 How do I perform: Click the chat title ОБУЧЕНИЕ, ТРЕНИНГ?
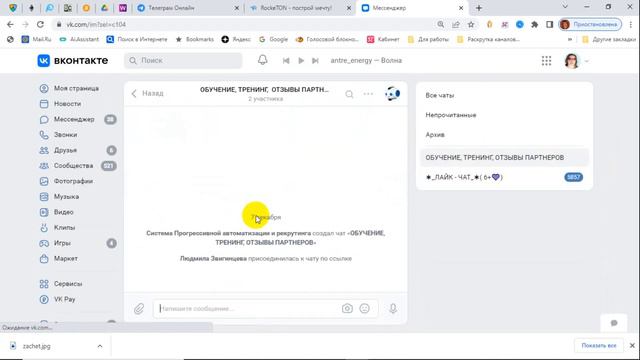click(264, 89)
